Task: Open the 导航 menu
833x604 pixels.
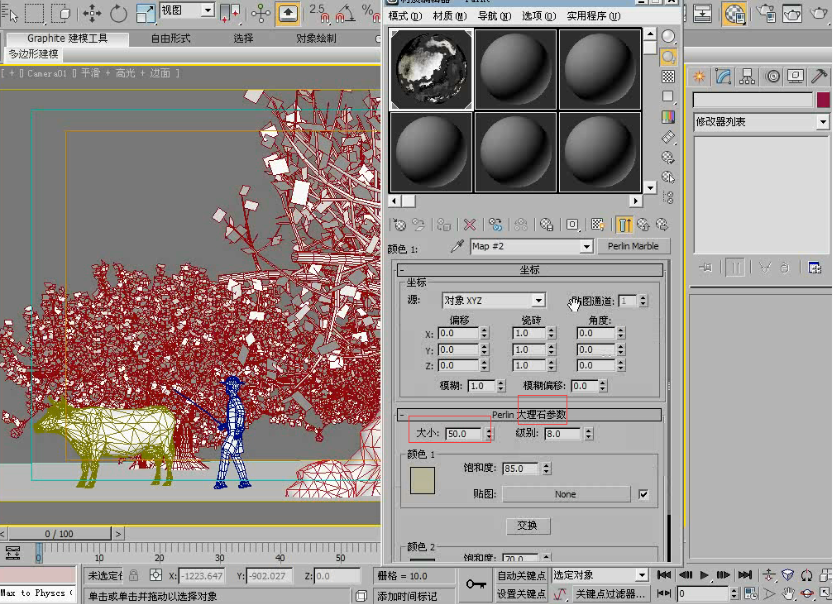Action: 494,16
